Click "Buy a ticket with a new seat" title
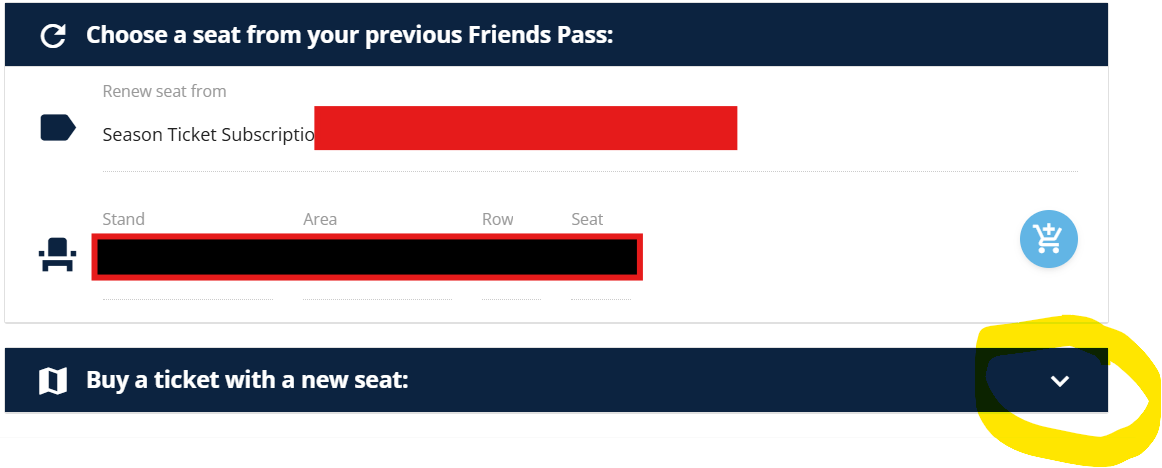 pos(247,380)
